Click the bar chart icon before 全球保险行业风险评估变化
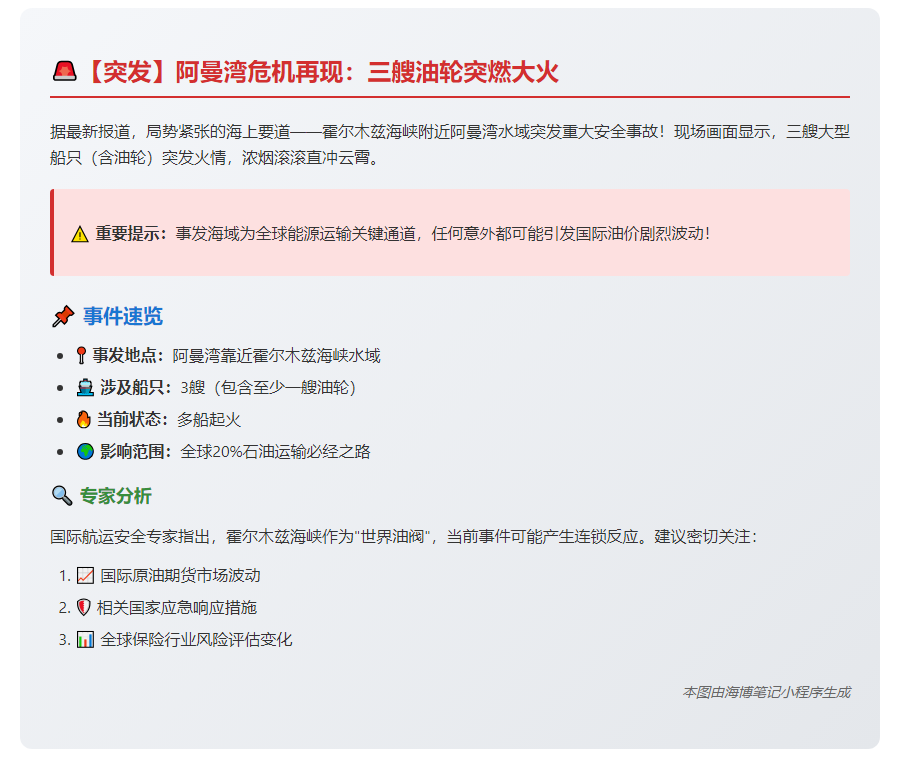 pyautogui.click(x=86, y=639)
